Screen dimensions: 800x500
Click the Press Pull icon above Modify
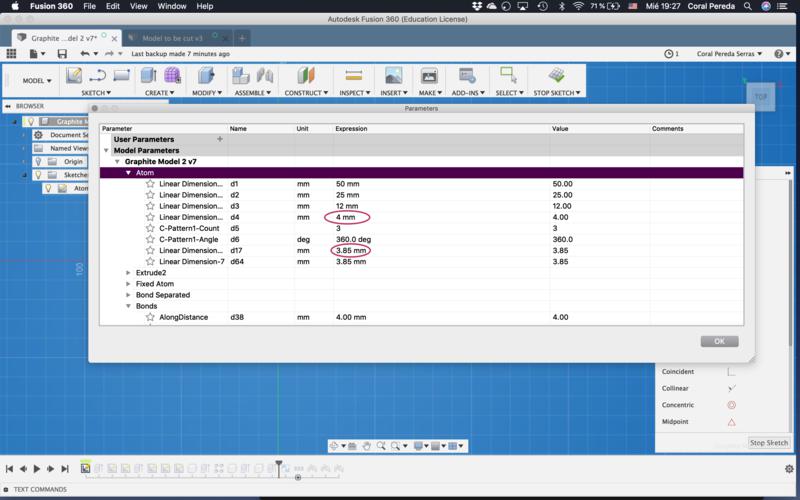[206, 76]
